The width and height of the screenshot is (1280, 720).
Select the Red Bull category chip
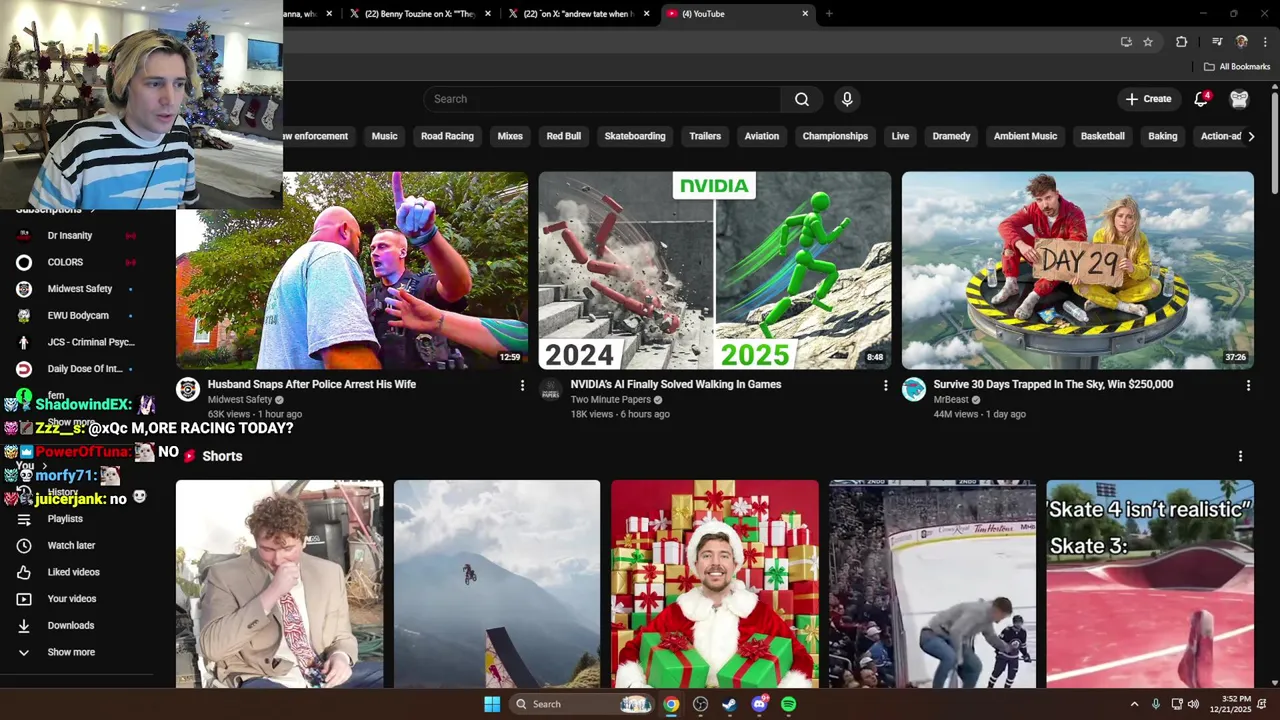pyautogui.click(x=564, y=136)
